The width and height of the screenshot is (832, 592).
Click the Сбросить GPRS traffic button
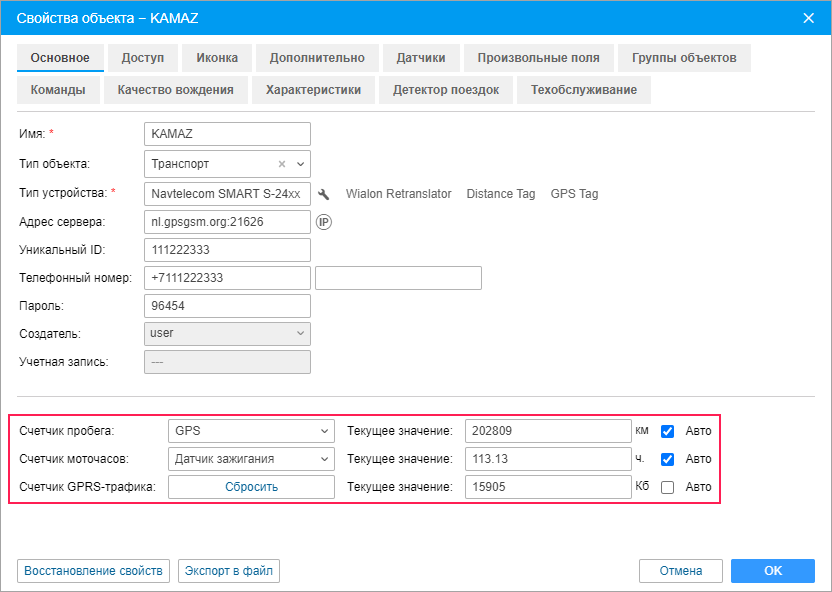tap(251, 487)
